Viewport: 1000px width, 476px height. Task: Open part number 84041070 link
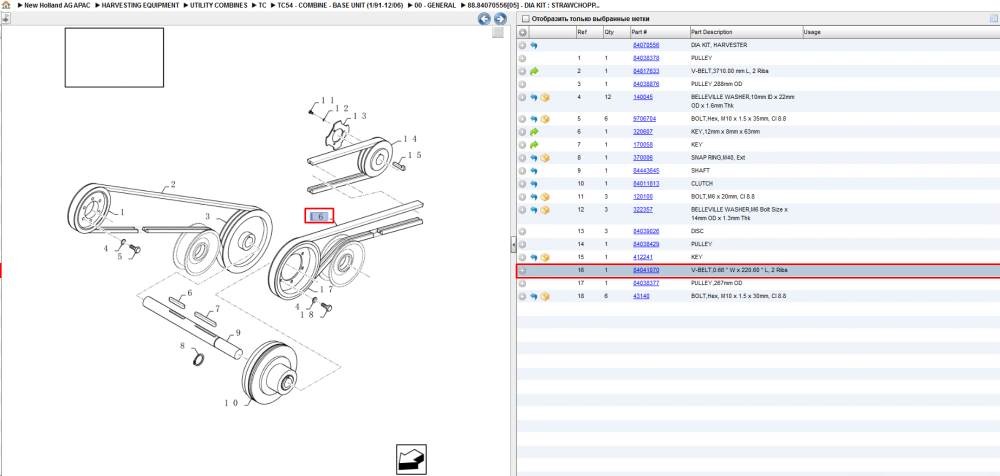tap(645, 271)
